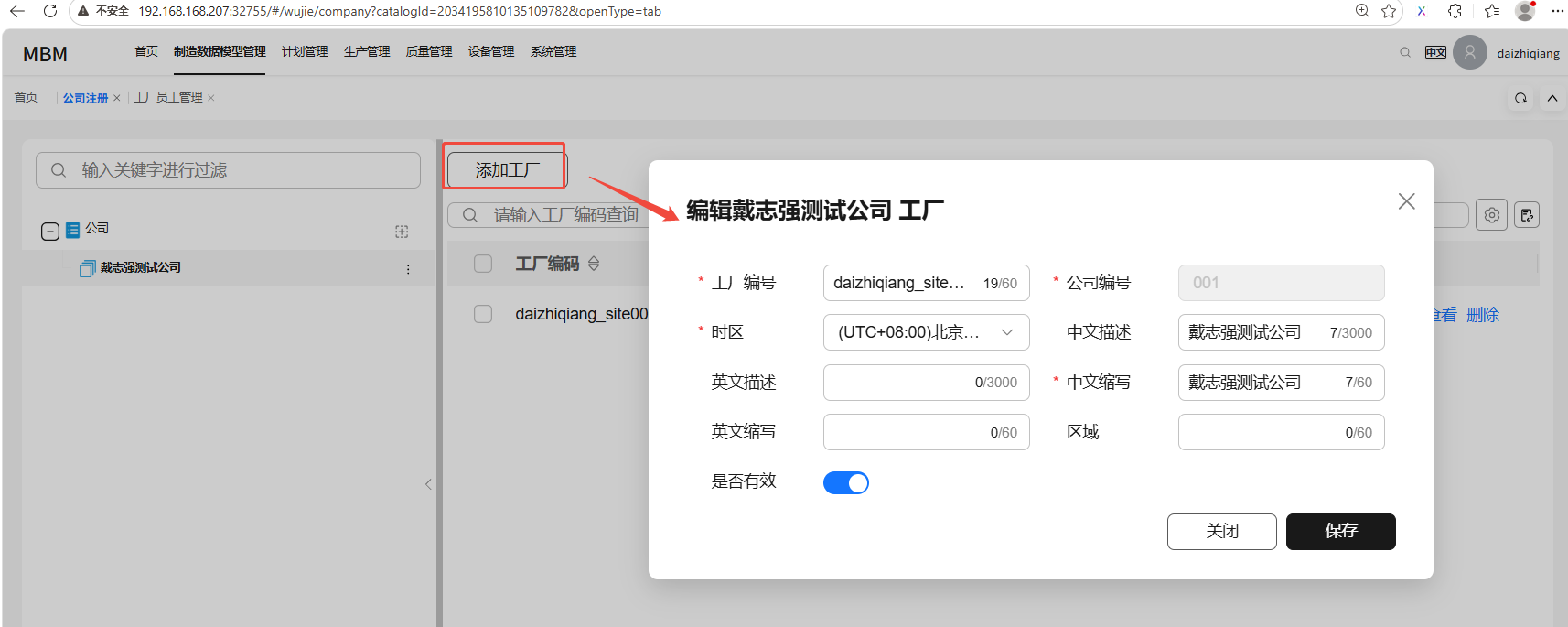
Task: Click the 保存 button
Action: [1341, 532]
